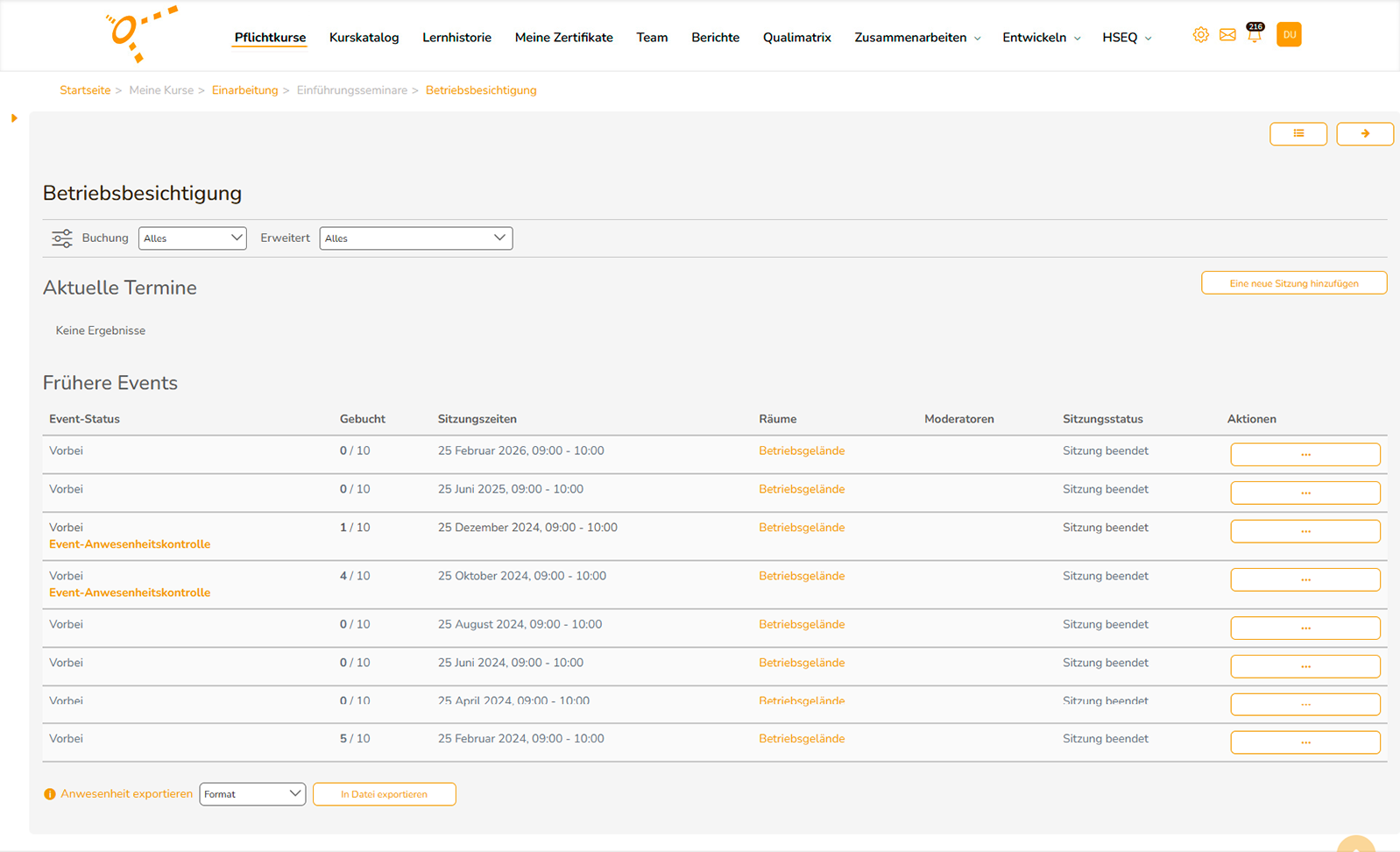Screen dimensions: 1400x852
Task: Open Event-Anwesenheitskontrolle for 25 Oktober 2024
Action: (130, 593)
